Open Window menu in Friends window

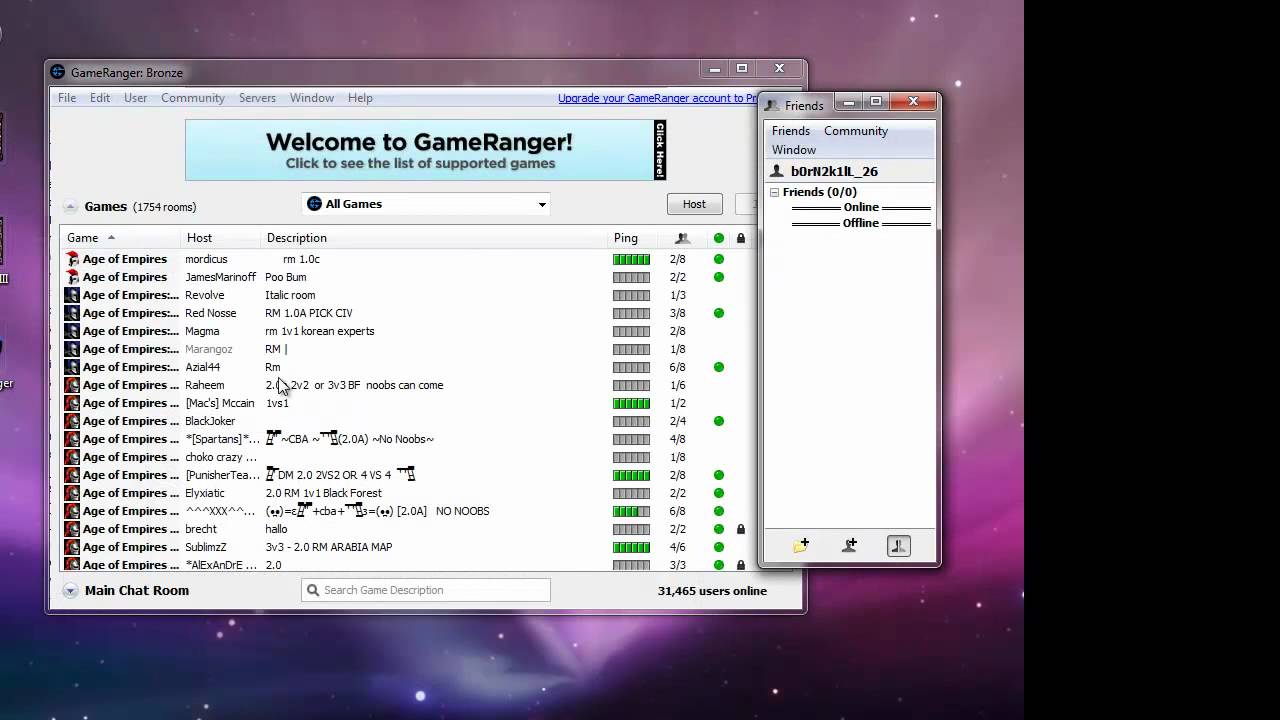pyautogui.click(x=794, y=150)
